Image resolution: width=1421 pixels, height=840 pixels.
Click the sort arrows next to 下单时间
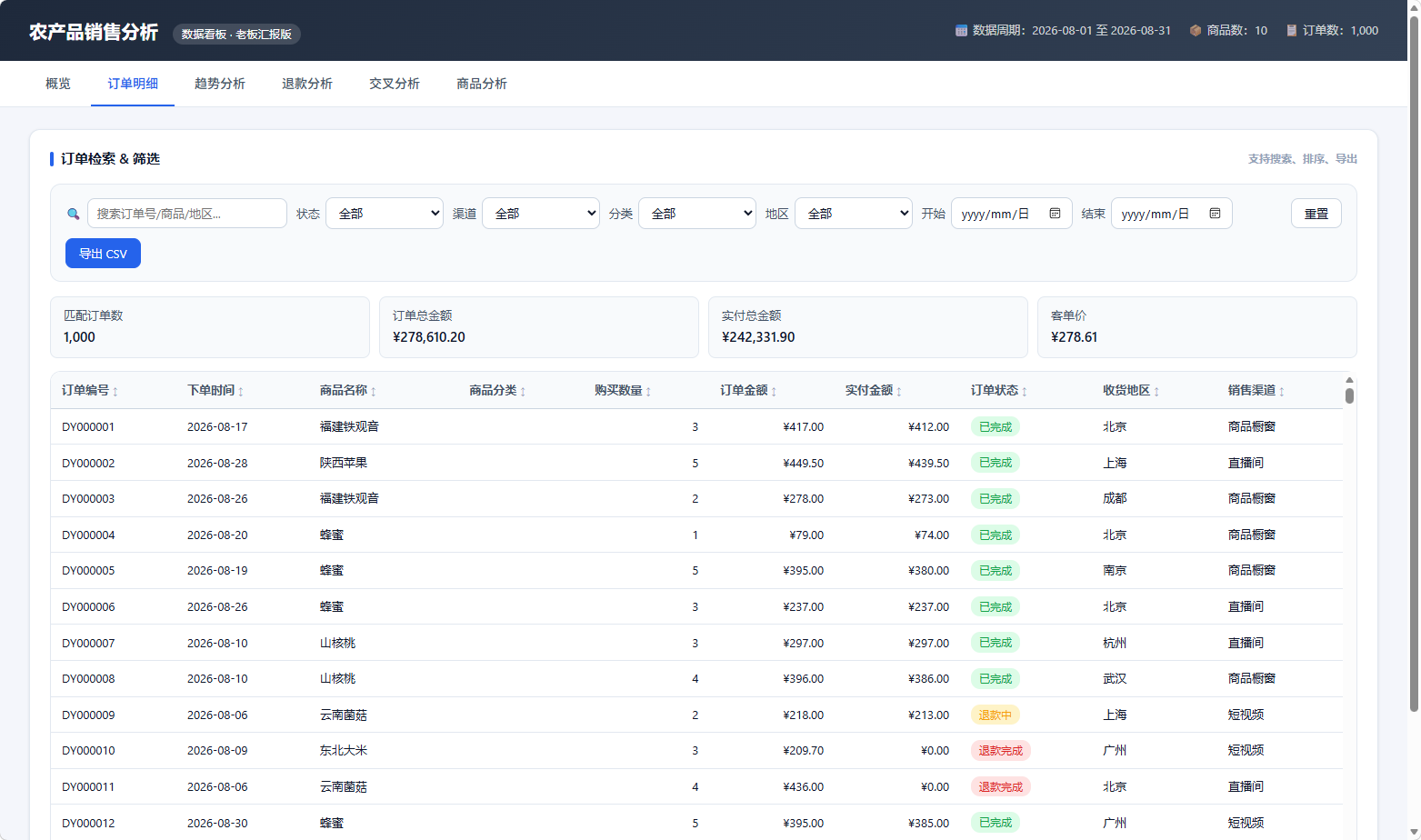241,391
